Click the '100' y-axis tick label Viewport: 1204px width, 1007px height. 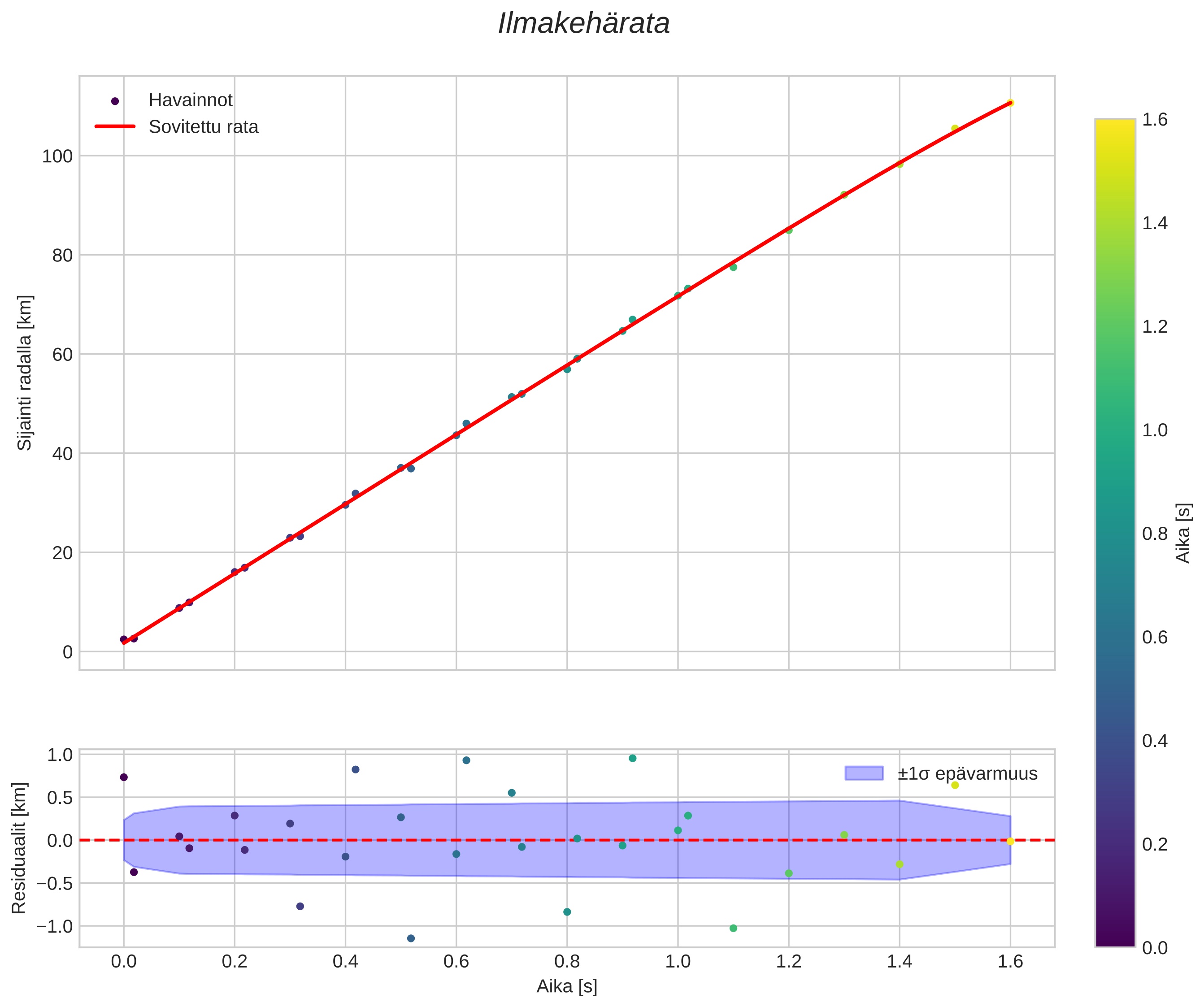57,156
